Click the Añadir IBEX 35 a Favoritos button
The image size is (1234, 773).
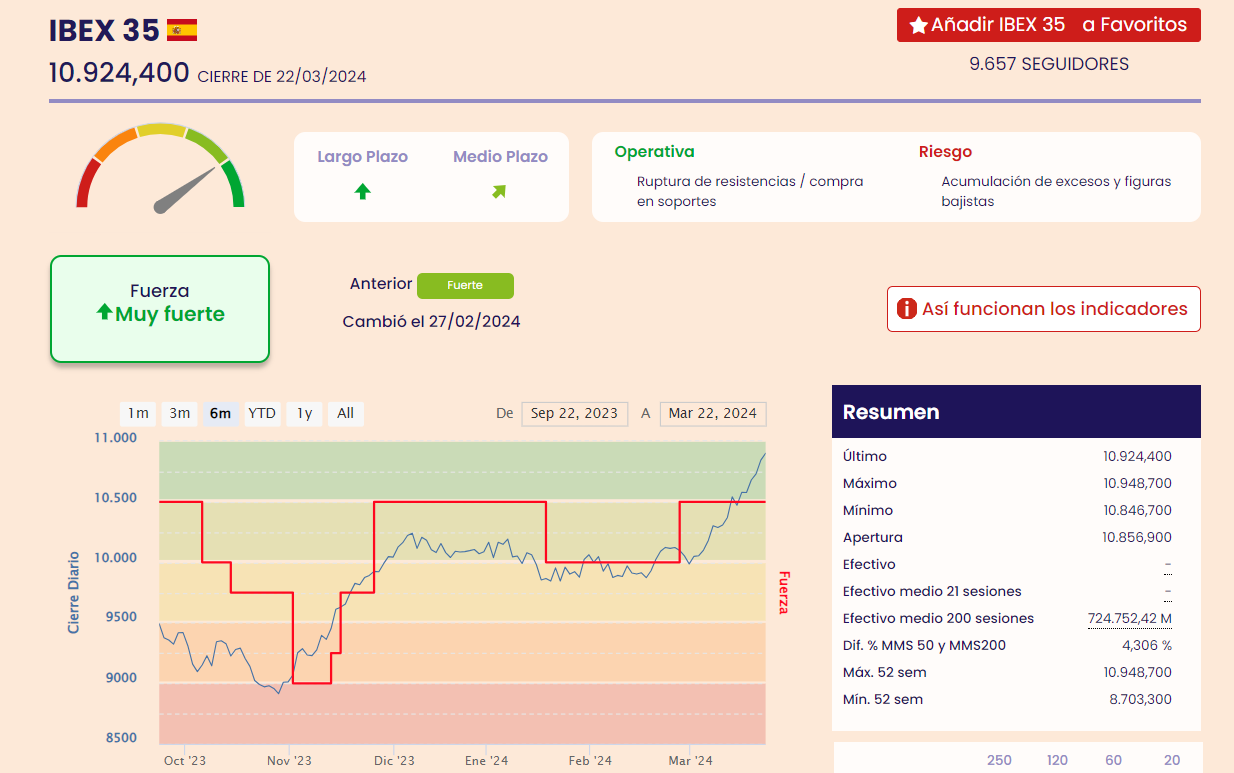(x=1048, y=25)
